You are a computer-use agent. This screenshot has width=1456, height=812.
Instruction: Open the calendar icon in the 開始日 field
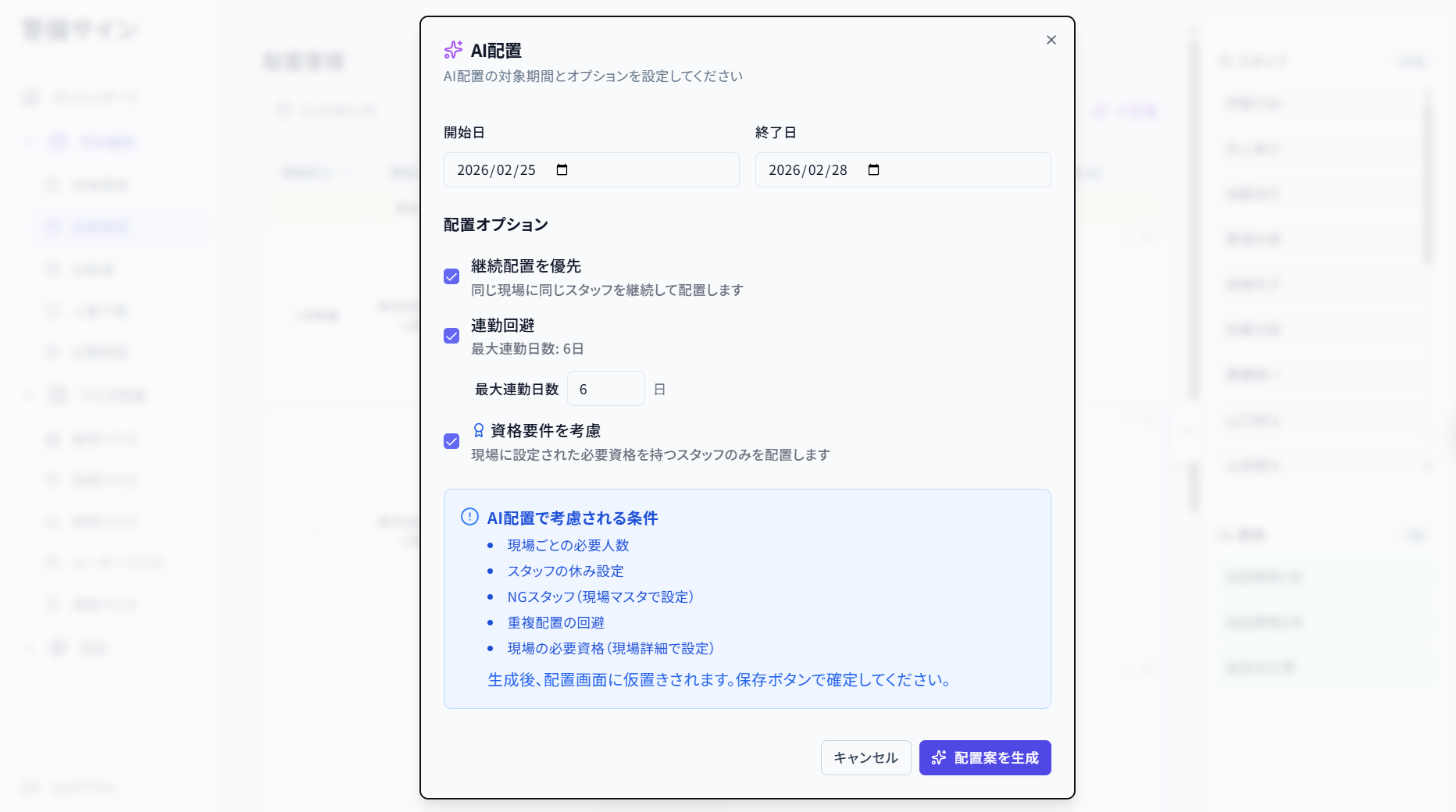[x=562, y=169]
